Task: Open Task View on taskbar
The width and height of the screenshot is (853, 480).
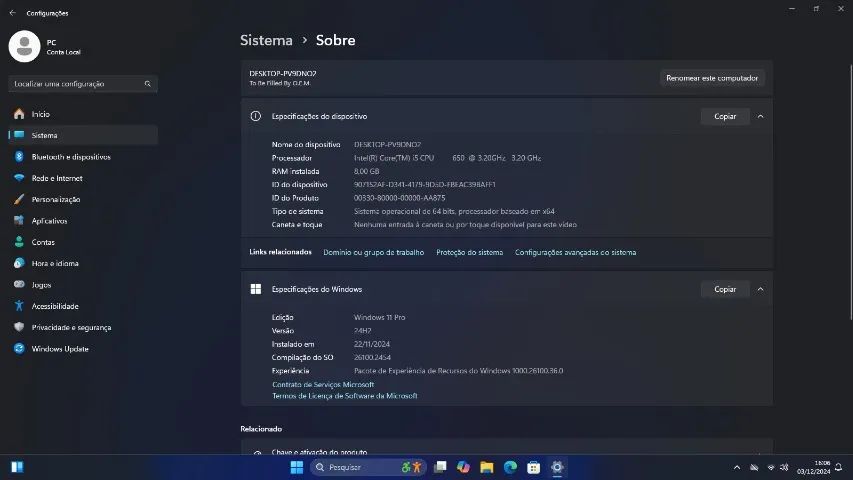Action: 440,467
